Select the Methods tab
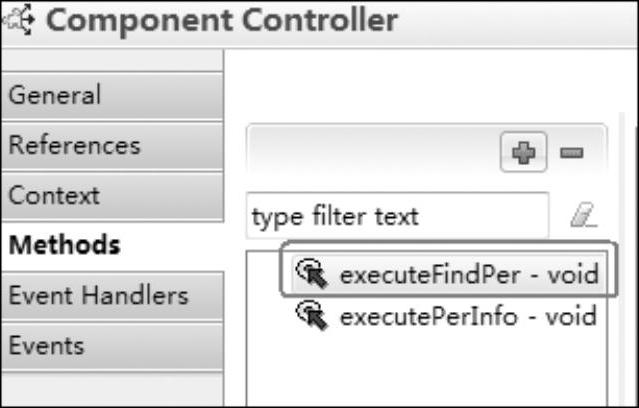Screen dimensions: 639x408 tap(112, 246)
